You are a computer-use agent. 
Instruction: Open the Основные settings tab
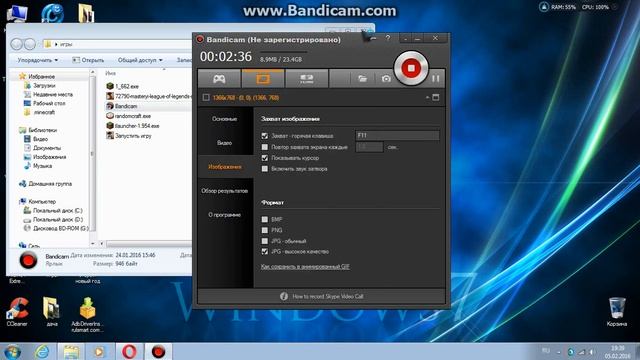coord(224,119)
